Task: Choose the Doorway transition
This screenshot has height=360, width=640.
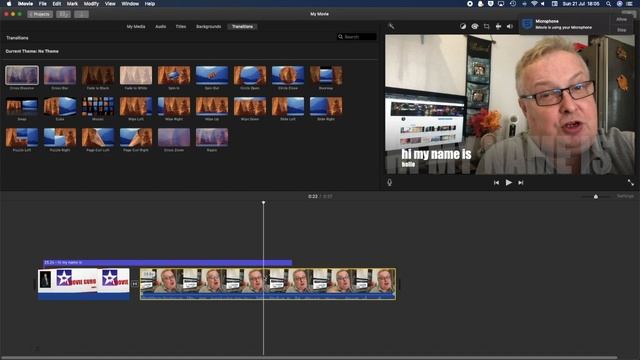Action: click(x=326, y=76)
